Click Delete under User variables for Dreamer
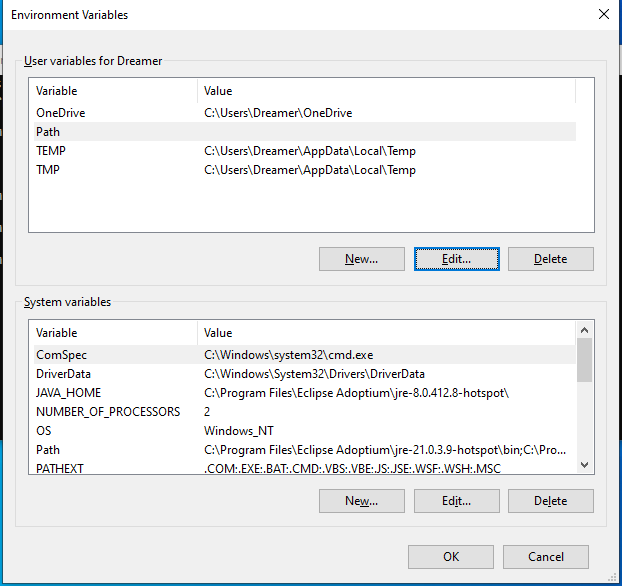The width and height of the screenshot is (622, 586). [x=551, y=259]
